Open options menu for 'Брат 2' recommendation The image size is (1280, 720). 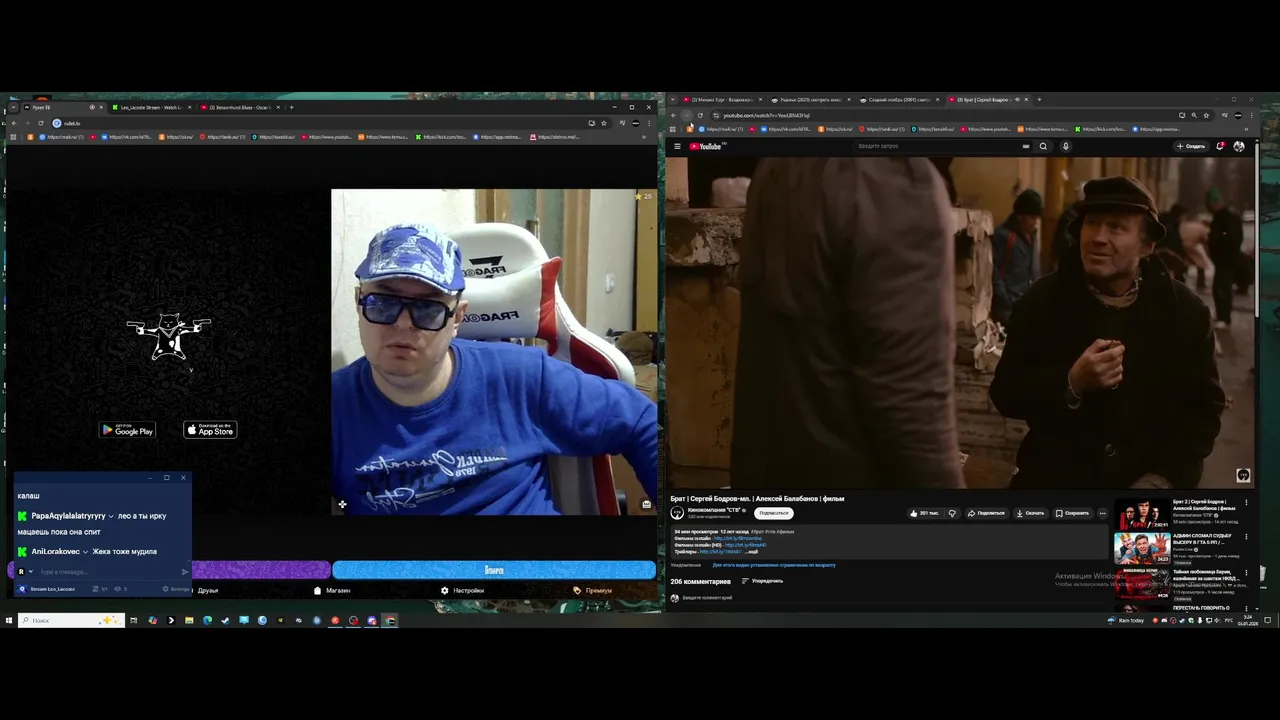click(x=1246, y=502)
